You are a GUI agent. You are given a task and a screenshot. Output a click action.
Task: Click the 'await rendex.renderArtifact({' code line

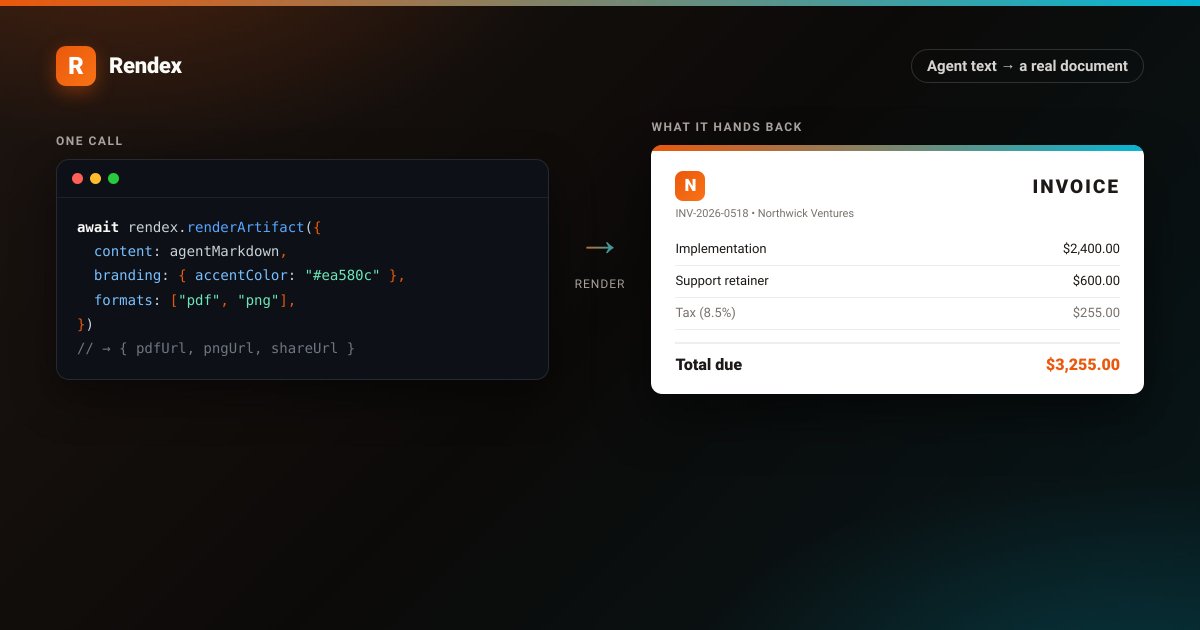198,227
